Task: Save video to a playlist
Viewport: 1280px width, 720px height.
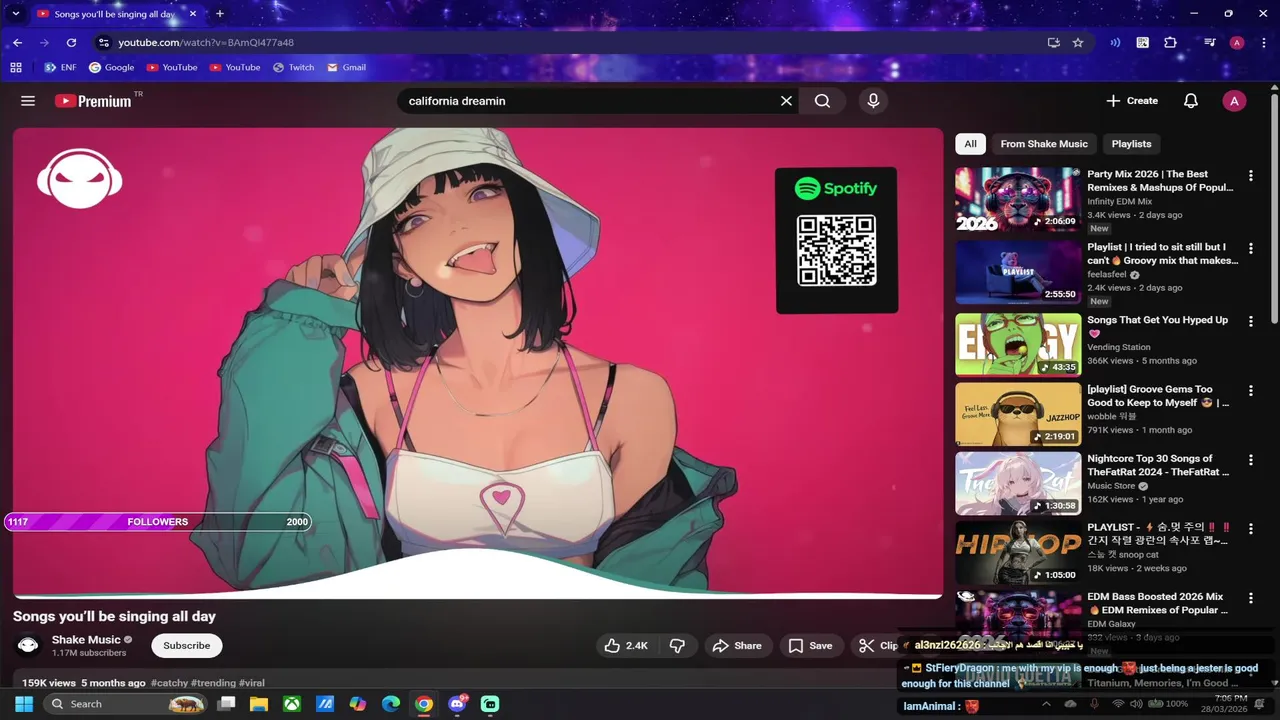Action: [x=810, y=646]
